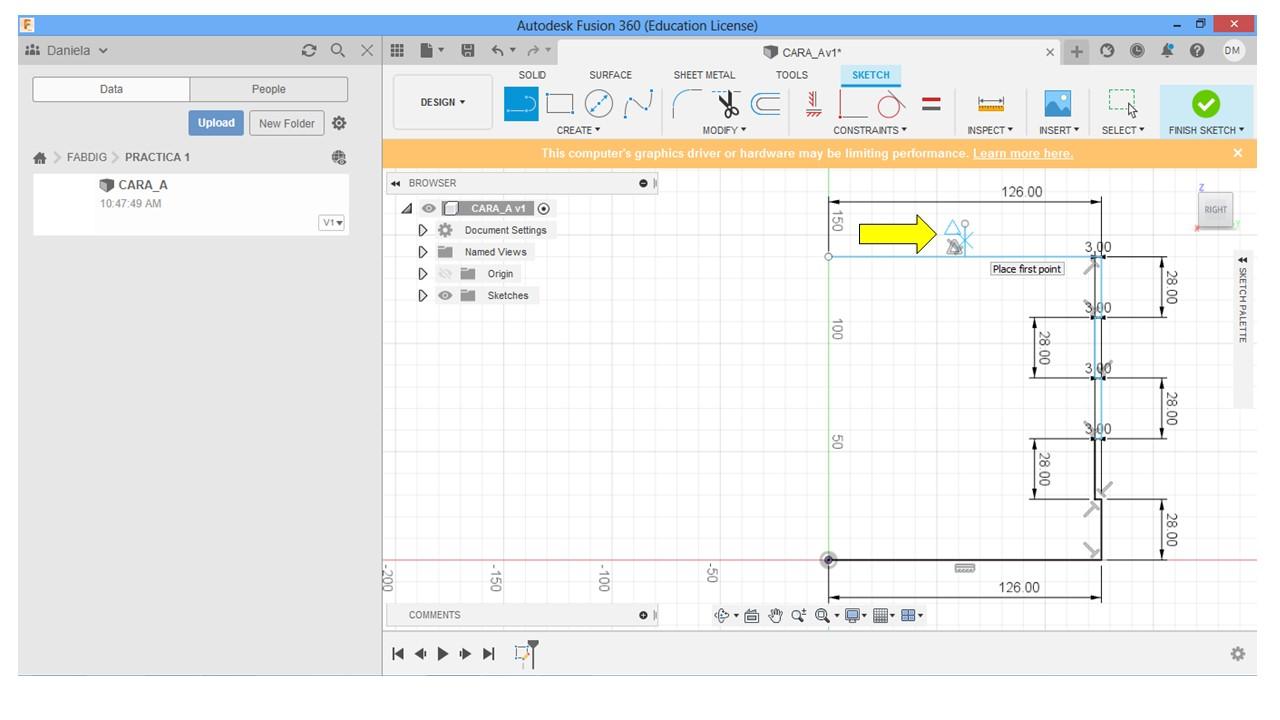Screen dimensions: 1280x720
Task: Select the Offset tool
Action: coord(766,103)
